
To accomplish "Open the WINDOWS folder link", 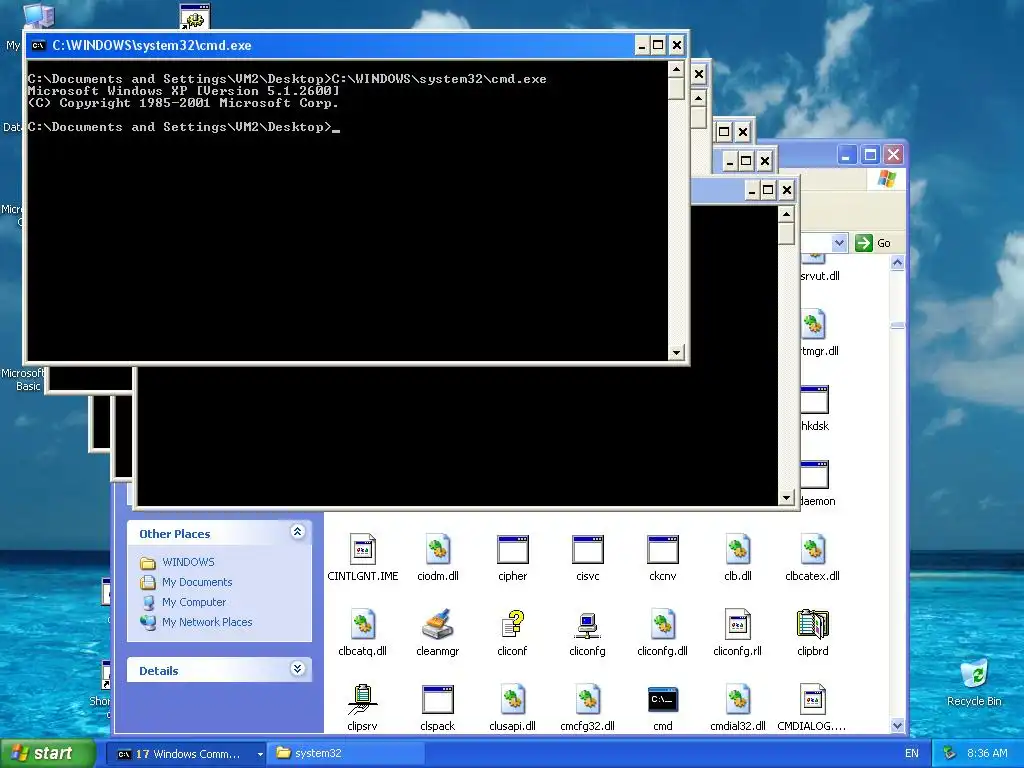I will click(188, 562).
